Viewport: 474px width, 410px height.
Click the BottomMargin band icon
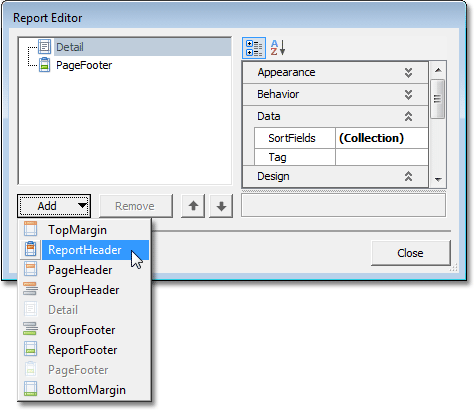(31, 389)
